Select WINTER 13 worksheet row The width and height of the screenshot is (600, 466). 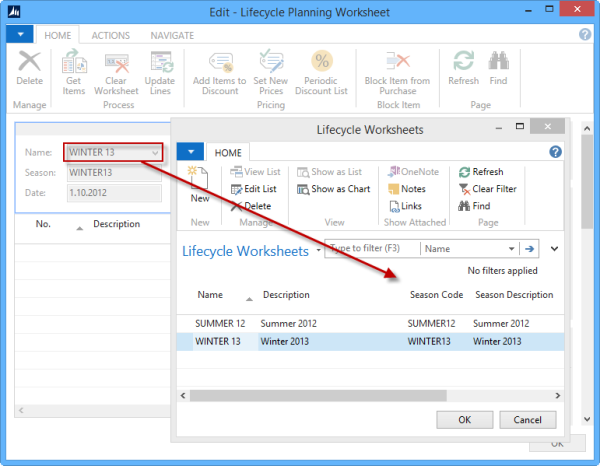(370, 342)
